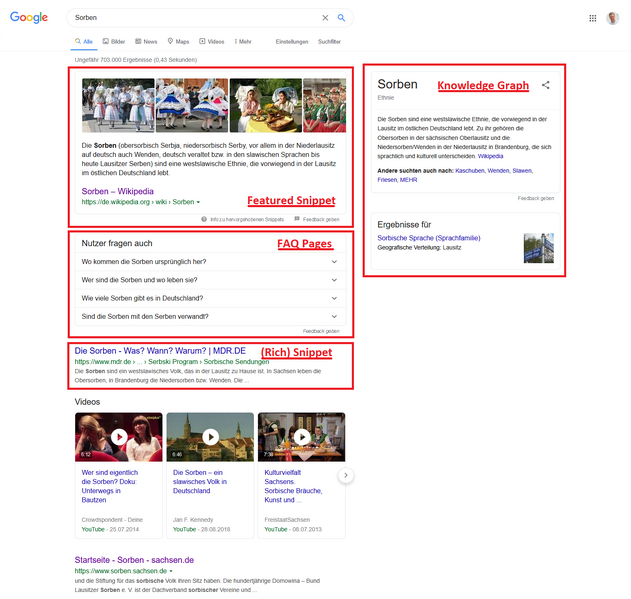Open video title 'Kulturvielfalt Sachsens. Sorbische Bräuche'
Screen dimensions: 631x599
293,486
